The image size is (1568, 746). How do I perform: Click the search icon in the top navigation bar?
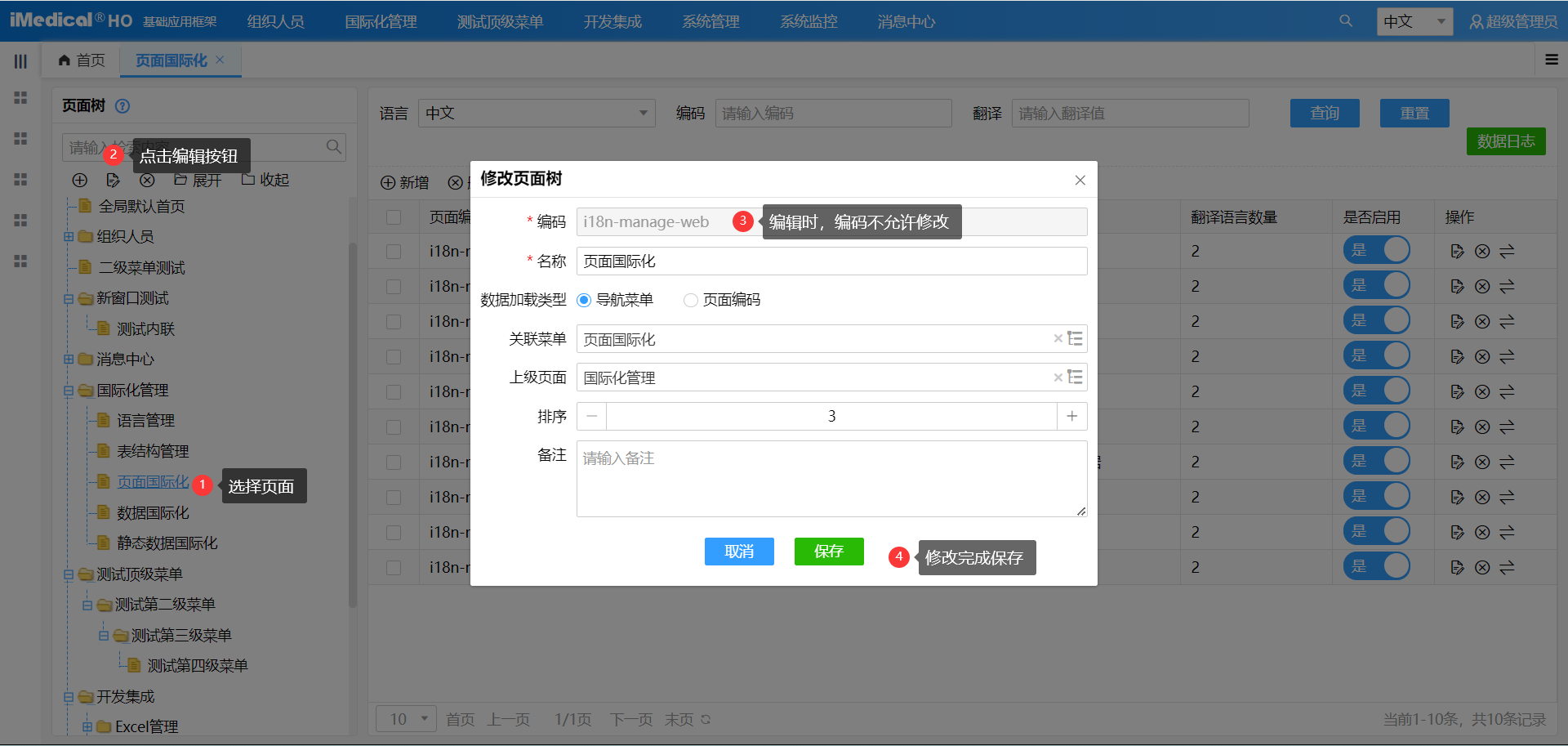pos(1346,21)
